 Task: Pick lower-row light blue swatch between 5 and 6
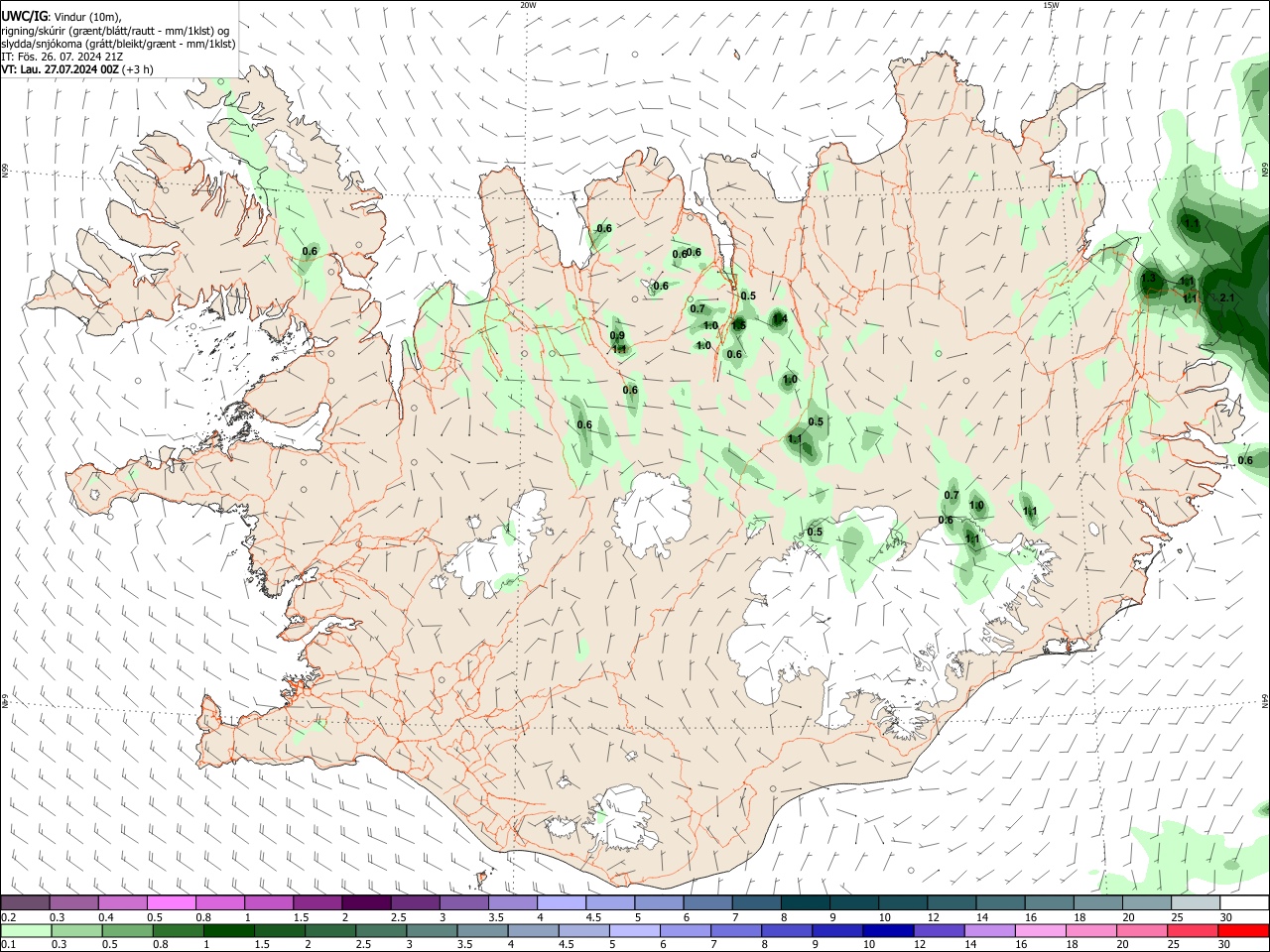point(635,930)
